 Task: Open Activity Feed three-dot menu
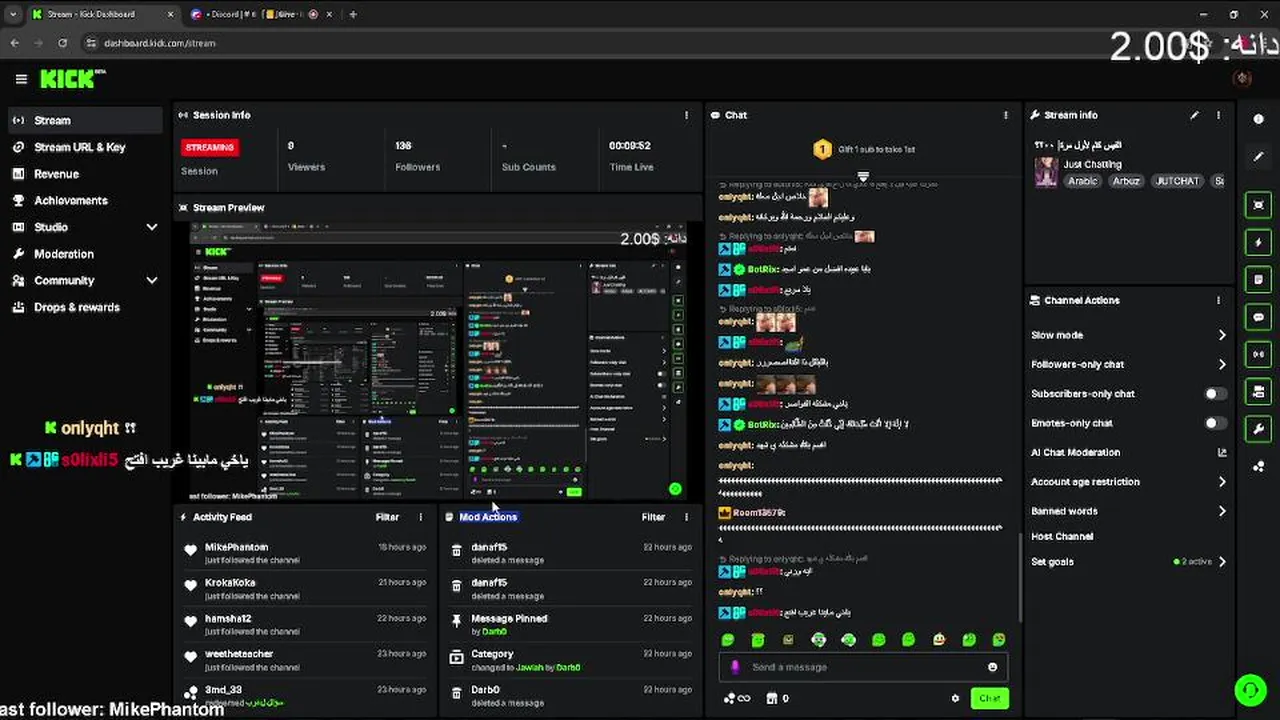tap(420, 517)
